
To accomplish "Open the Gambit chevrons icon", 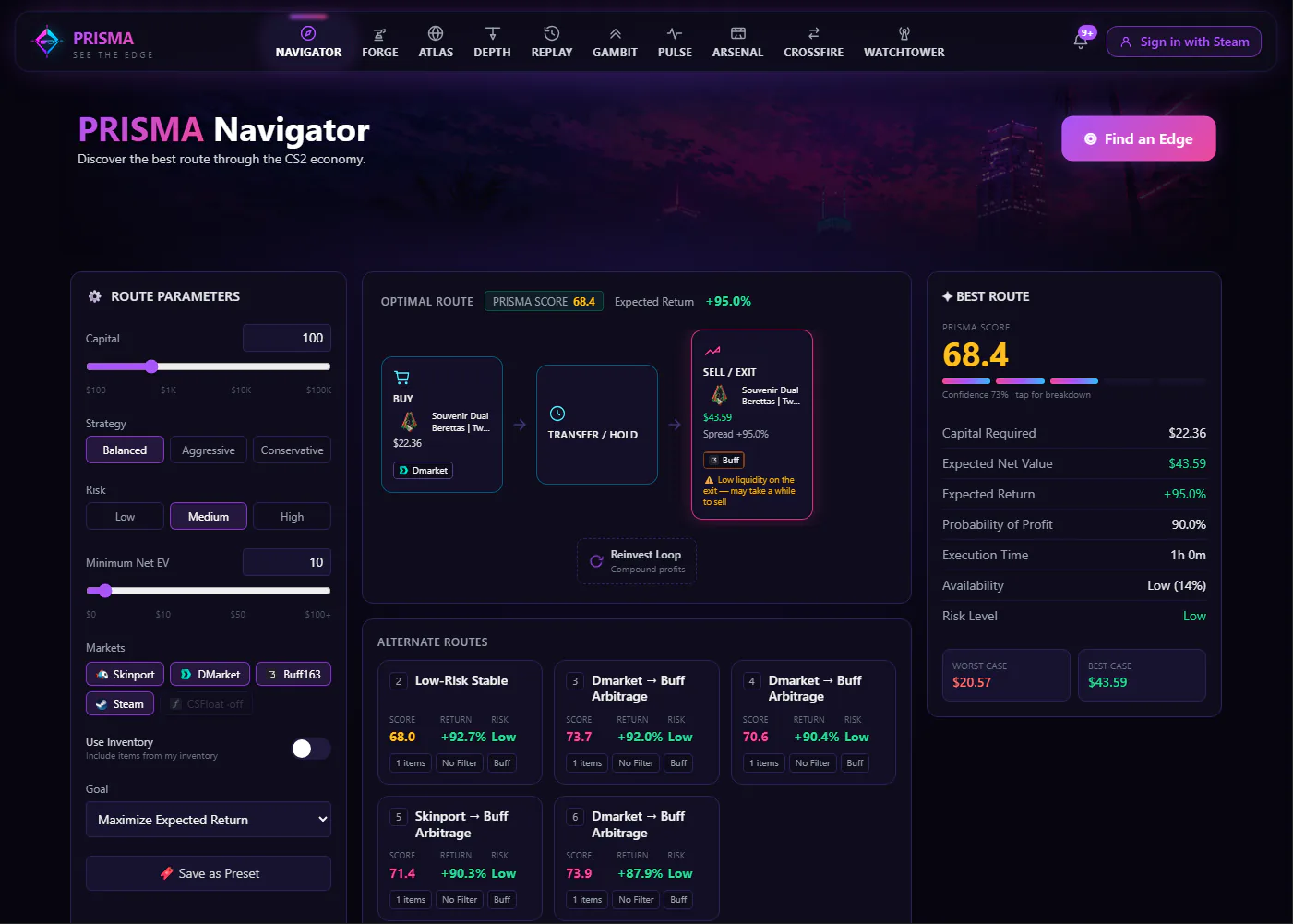I will (615, 34).
